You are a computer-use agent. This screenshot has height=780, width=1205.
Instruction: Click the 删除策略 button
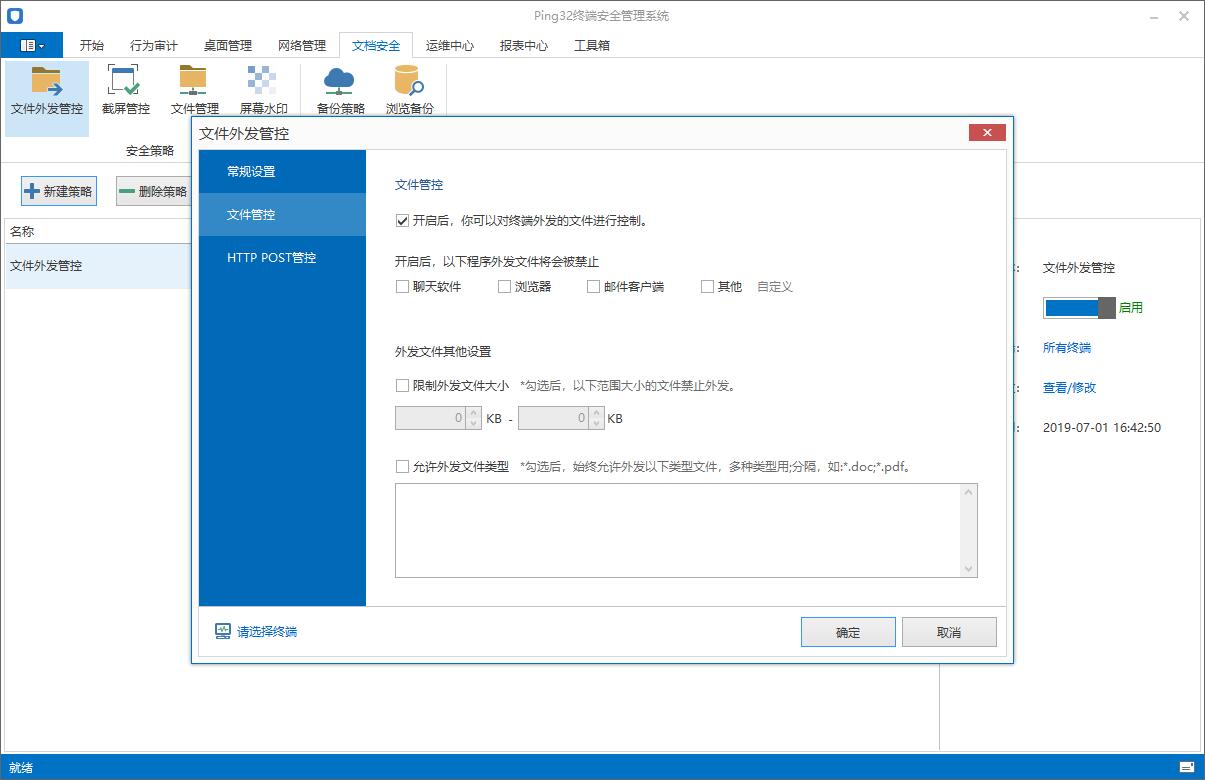[154, 191]
